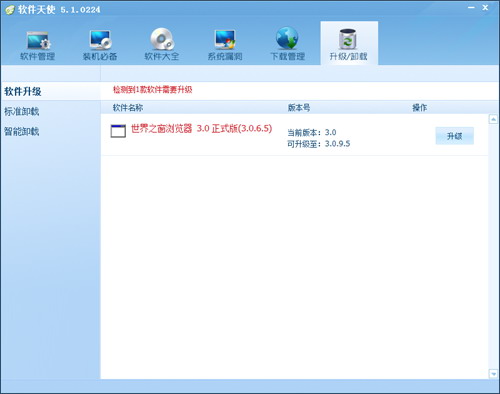Close the 软件天使 window
This screenshot has height=394, width=500.
[485, 7]
